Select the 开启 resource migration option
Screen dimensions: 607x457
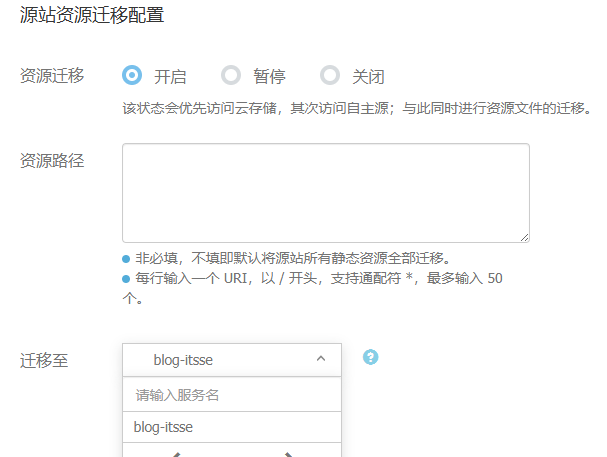(132, 75)
